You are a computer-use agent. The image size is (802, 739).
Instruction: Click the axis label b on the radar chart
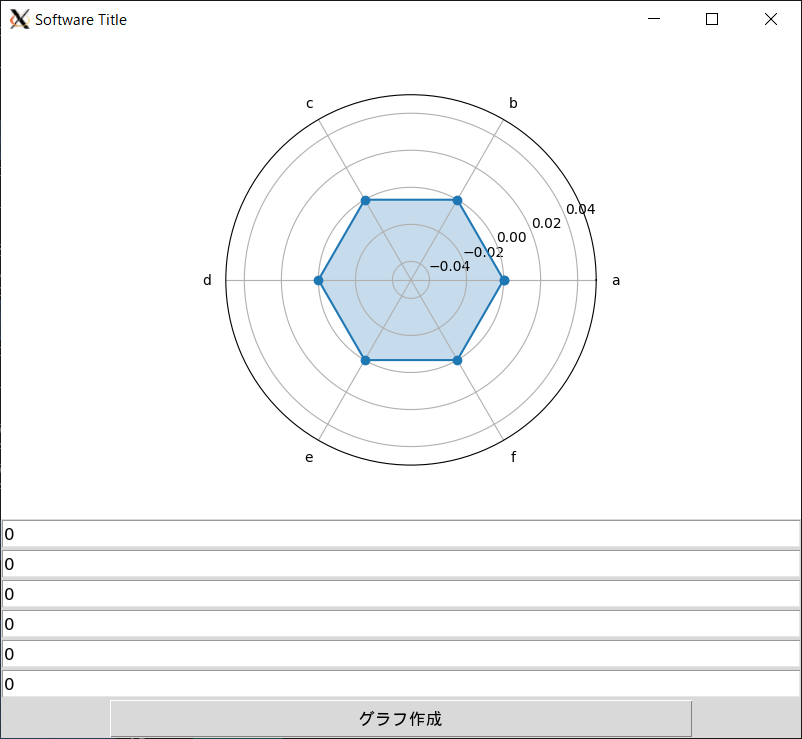512,102
